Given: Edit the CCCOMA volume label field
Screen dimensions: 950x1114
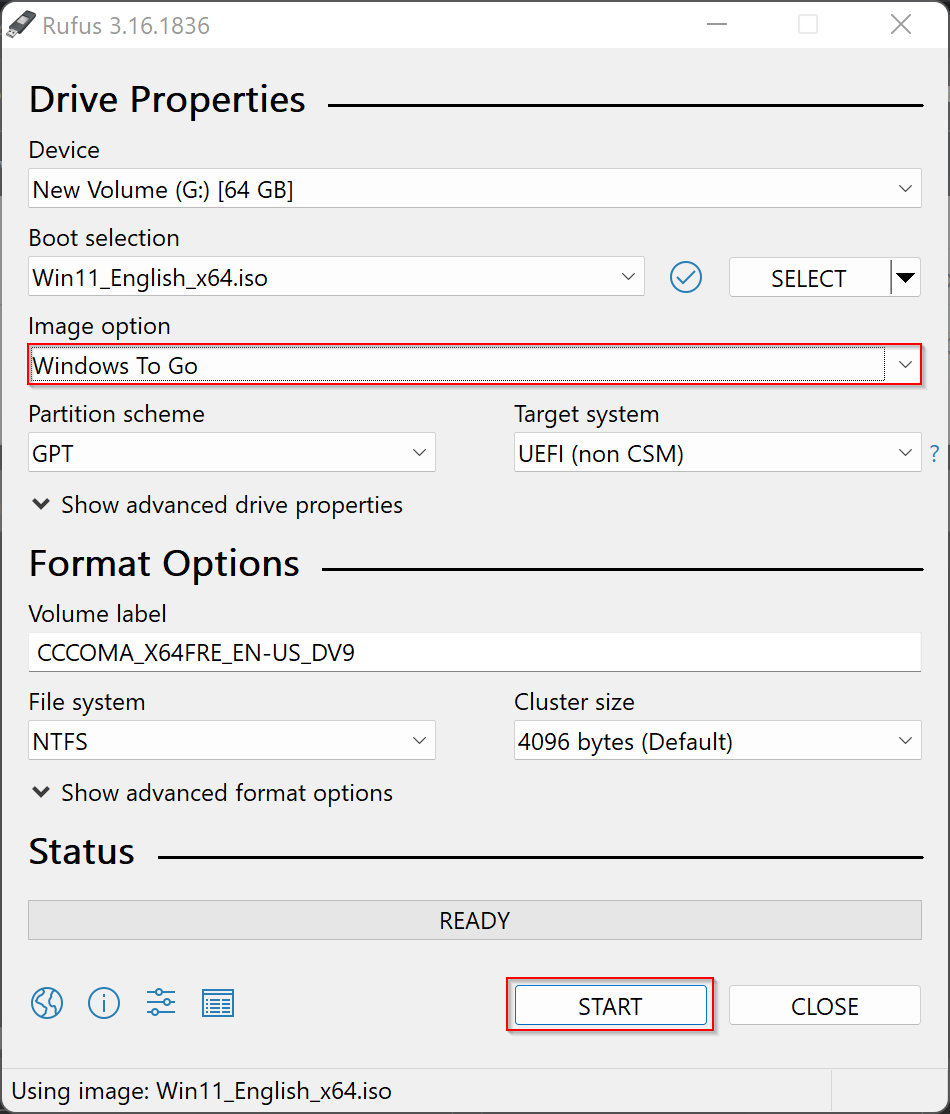Looking at the screenshot, I should click(475, 651).
